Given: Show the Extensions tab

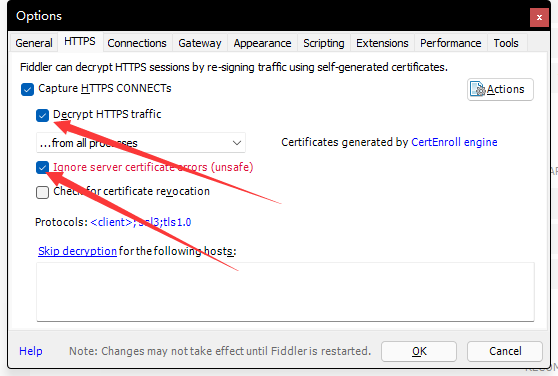Looking at the screenshot, I should tap(382, 43).
